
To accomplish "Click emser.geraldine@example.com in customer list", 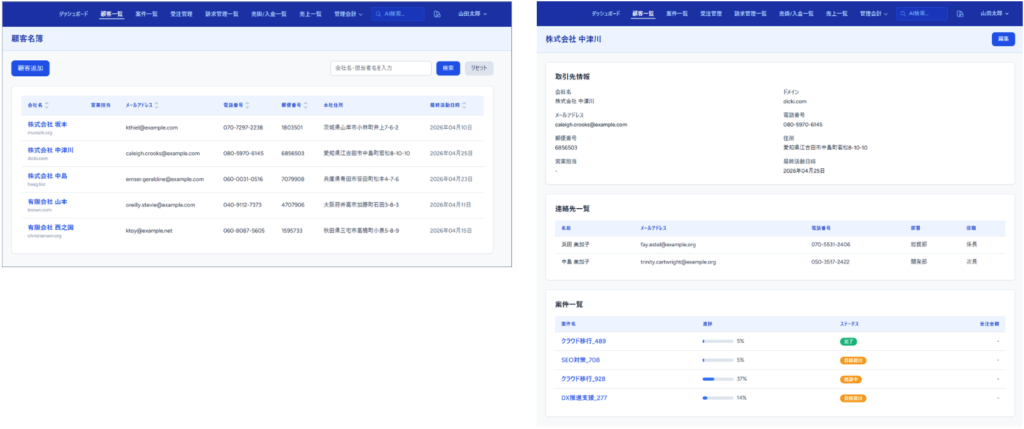I will (165, 179).
